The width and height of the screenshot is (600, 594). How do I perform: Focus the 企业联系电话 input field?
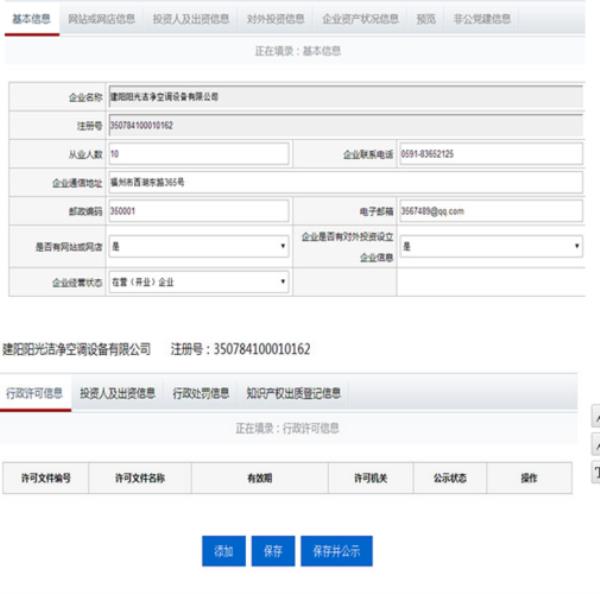pyautogui.click(x=491, y=154)
